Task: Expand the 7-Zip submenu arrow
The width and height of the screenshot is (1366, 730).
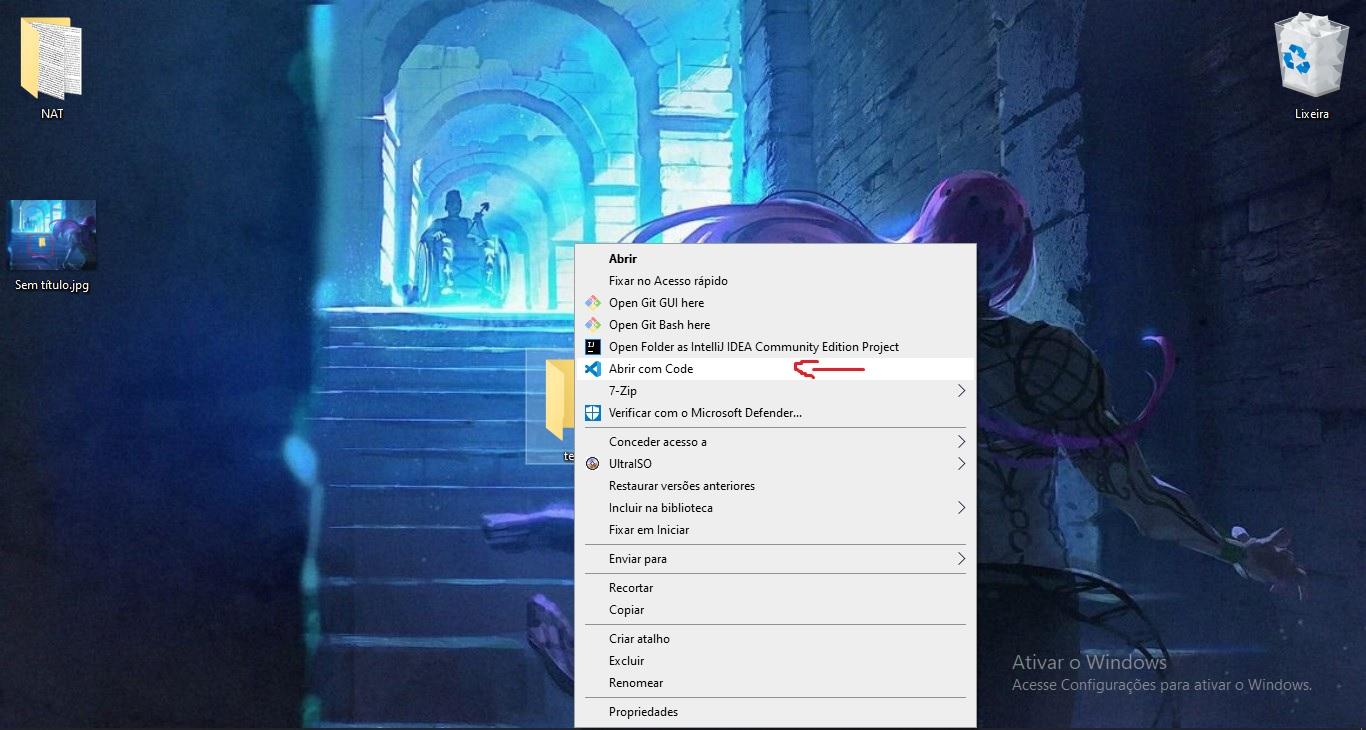Action: 960,390
